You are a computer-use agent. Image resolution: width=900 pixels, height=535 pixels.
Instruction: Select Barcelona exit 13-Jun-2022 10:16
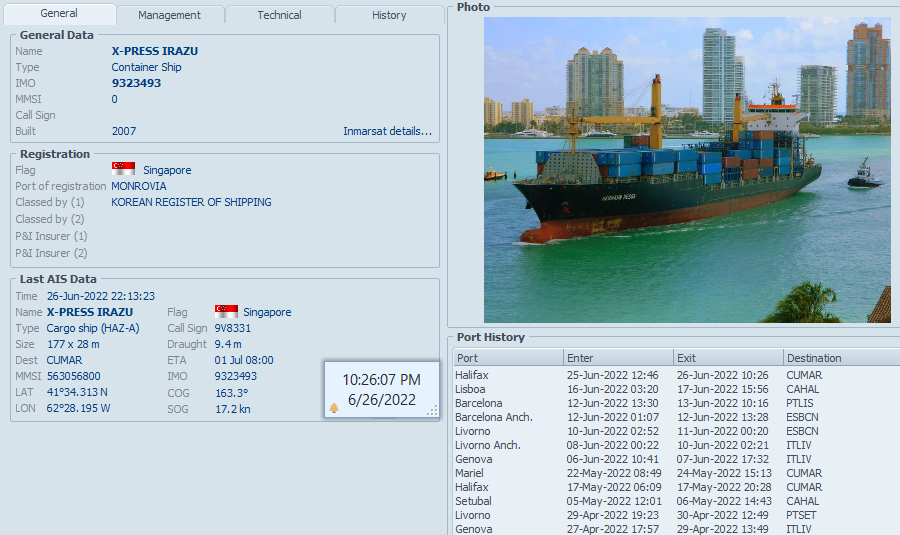coord(723,404)
